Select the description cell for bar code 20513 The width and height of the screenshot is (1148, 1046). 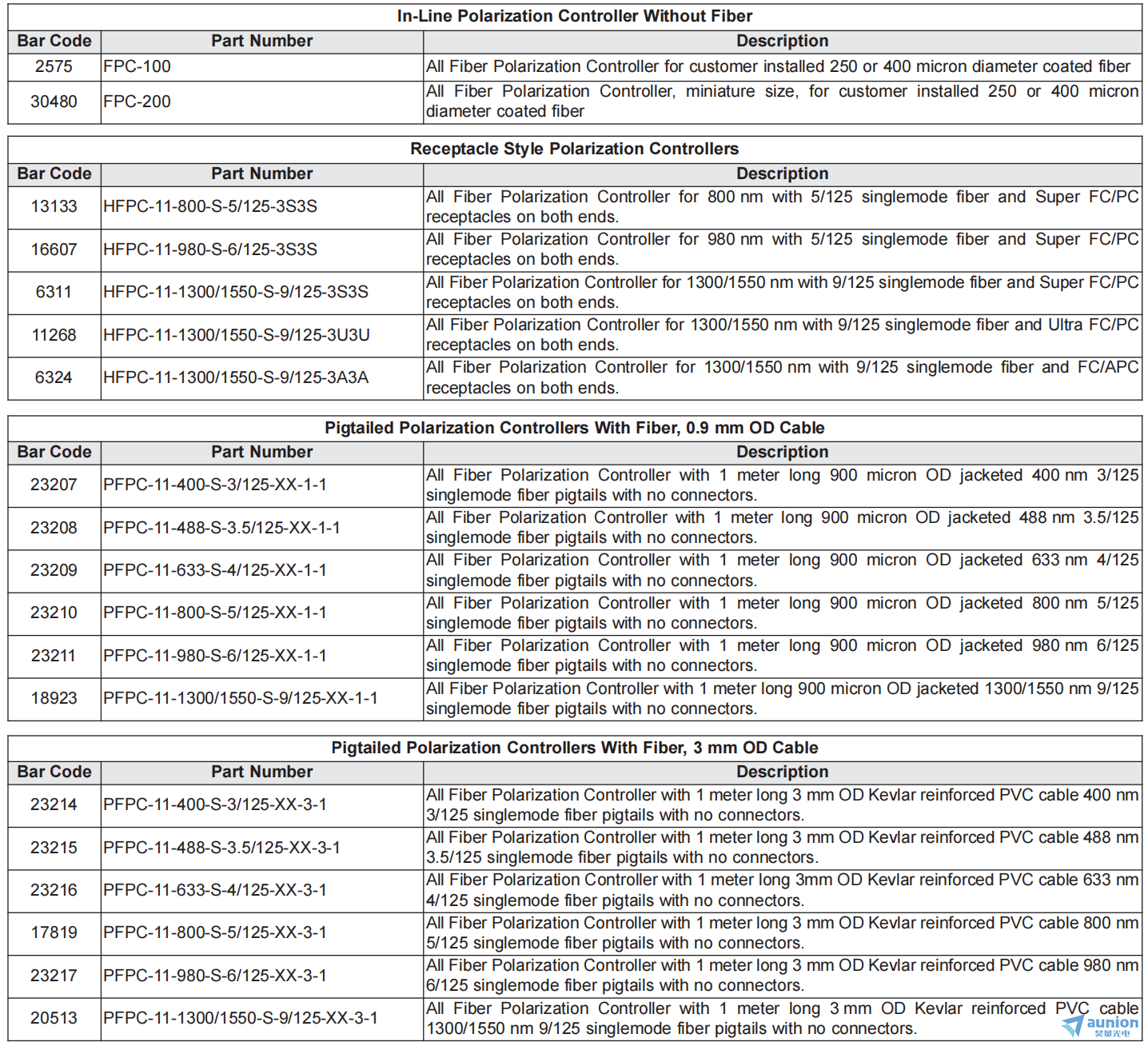[x=782, y=1018]
